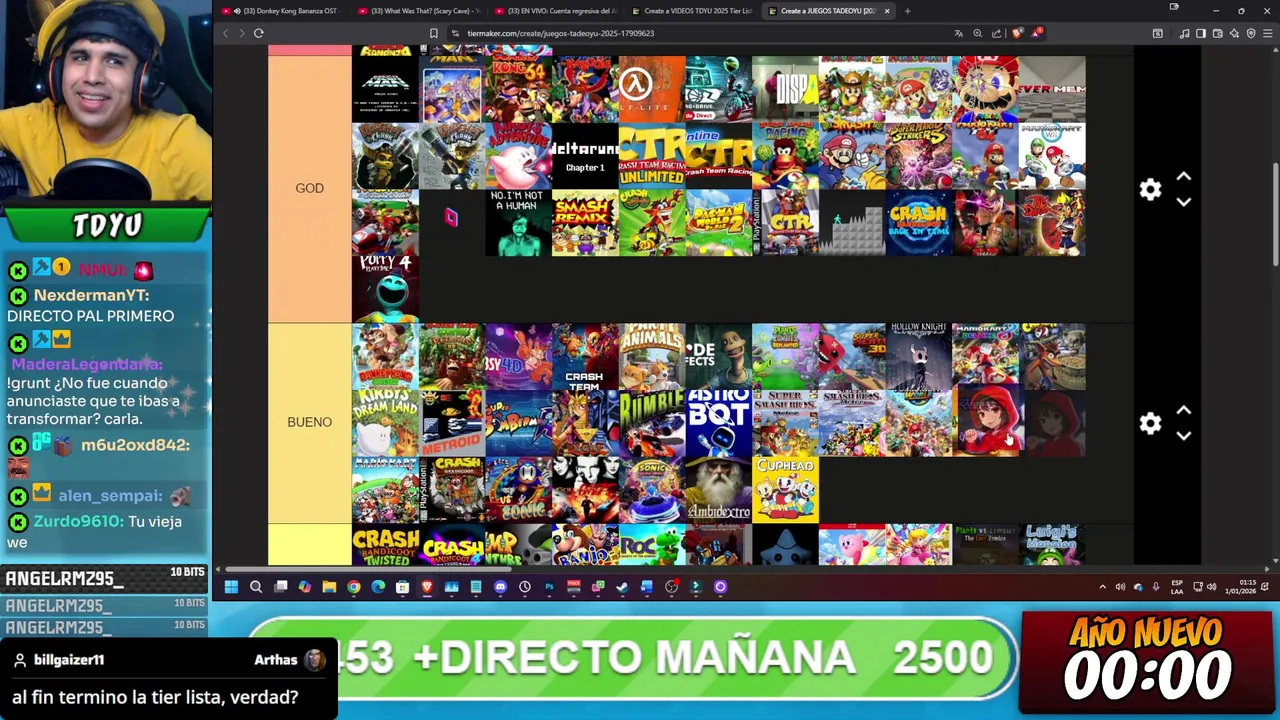This screenshot has width=1280, height=720.
Task: Click NexdermanYT username in chat
Action: point(91,295)
